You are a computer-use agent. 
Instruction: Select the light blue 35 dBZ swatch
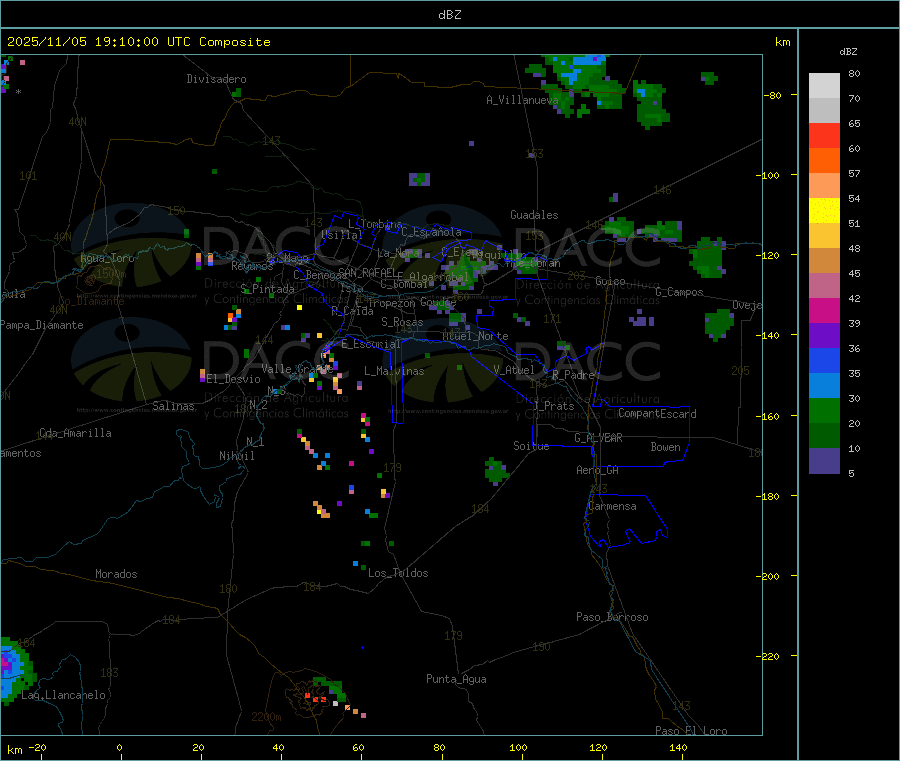pyautogui.click(x=824, y=385)
